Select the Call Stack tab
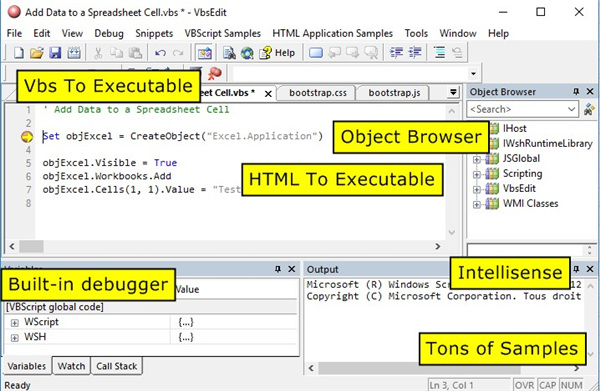This screenshot has width=600, height=391. click(x=116, y=366)
